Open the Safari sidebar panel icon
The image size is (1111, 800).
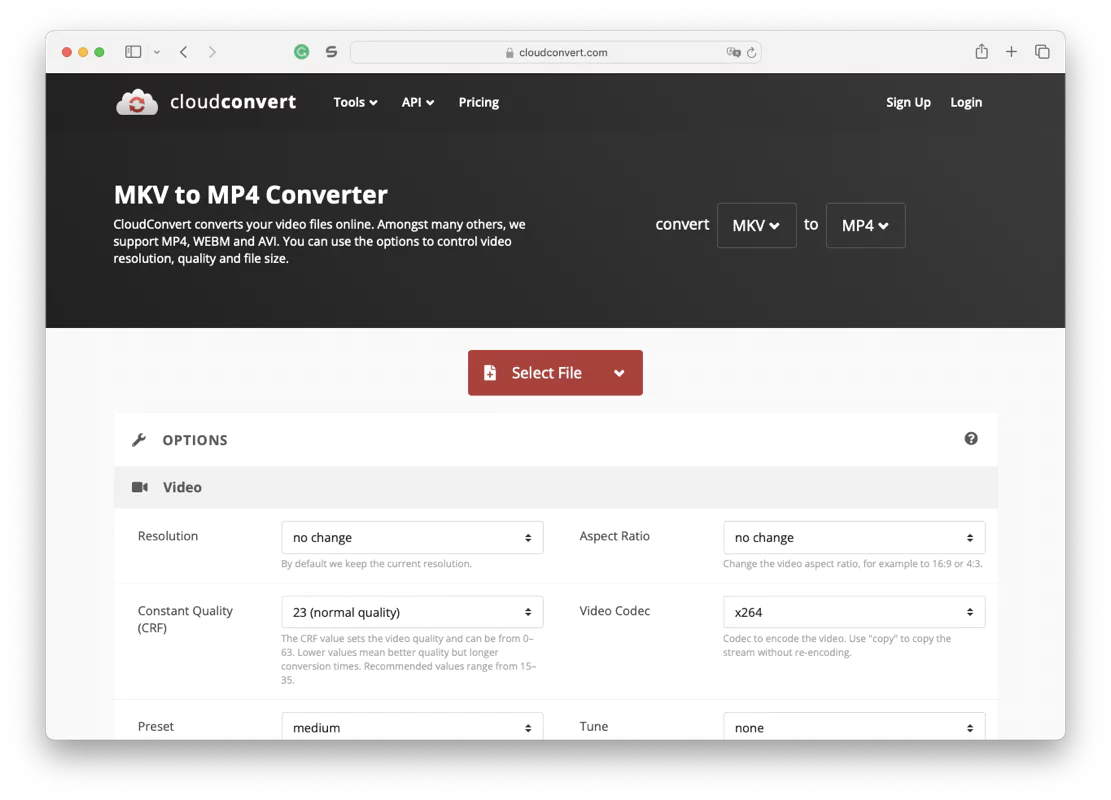coord(133,52)
